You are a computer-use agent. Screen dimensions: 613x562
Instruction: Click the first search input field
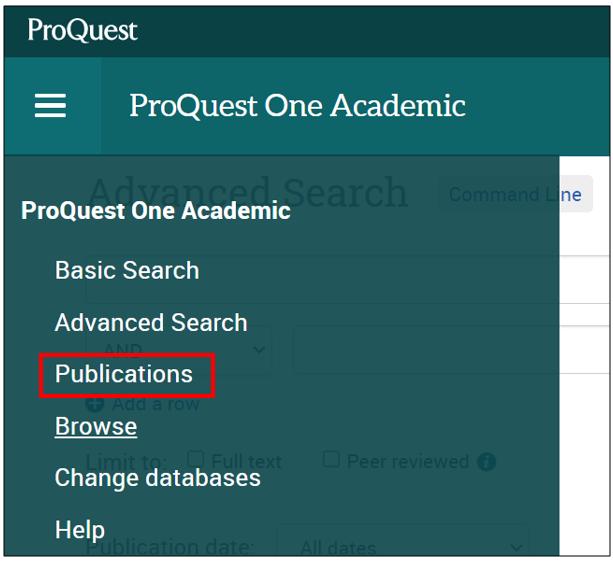[348, 279]
